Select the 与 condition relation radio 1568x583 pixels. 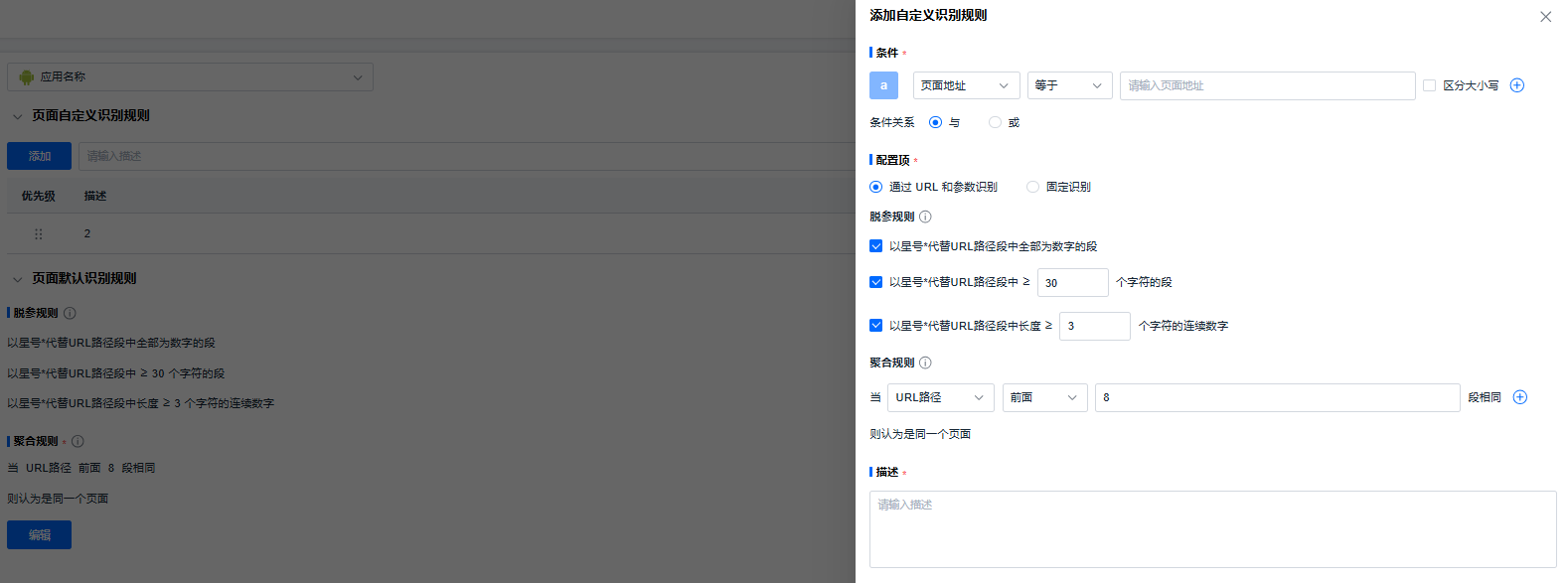click(x=935, y=122)
